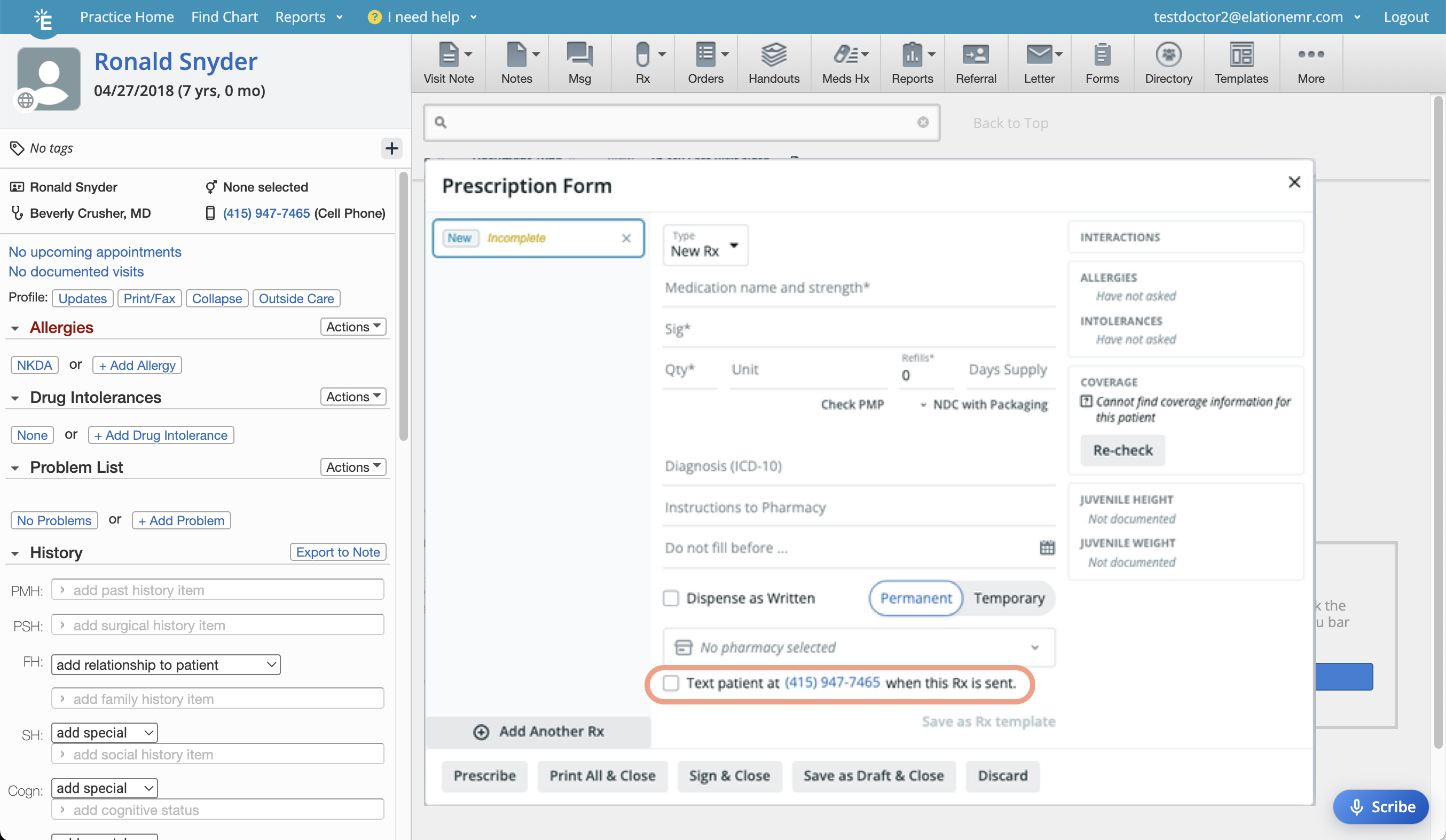Switch prescription to Temporary

point(1010,598)
